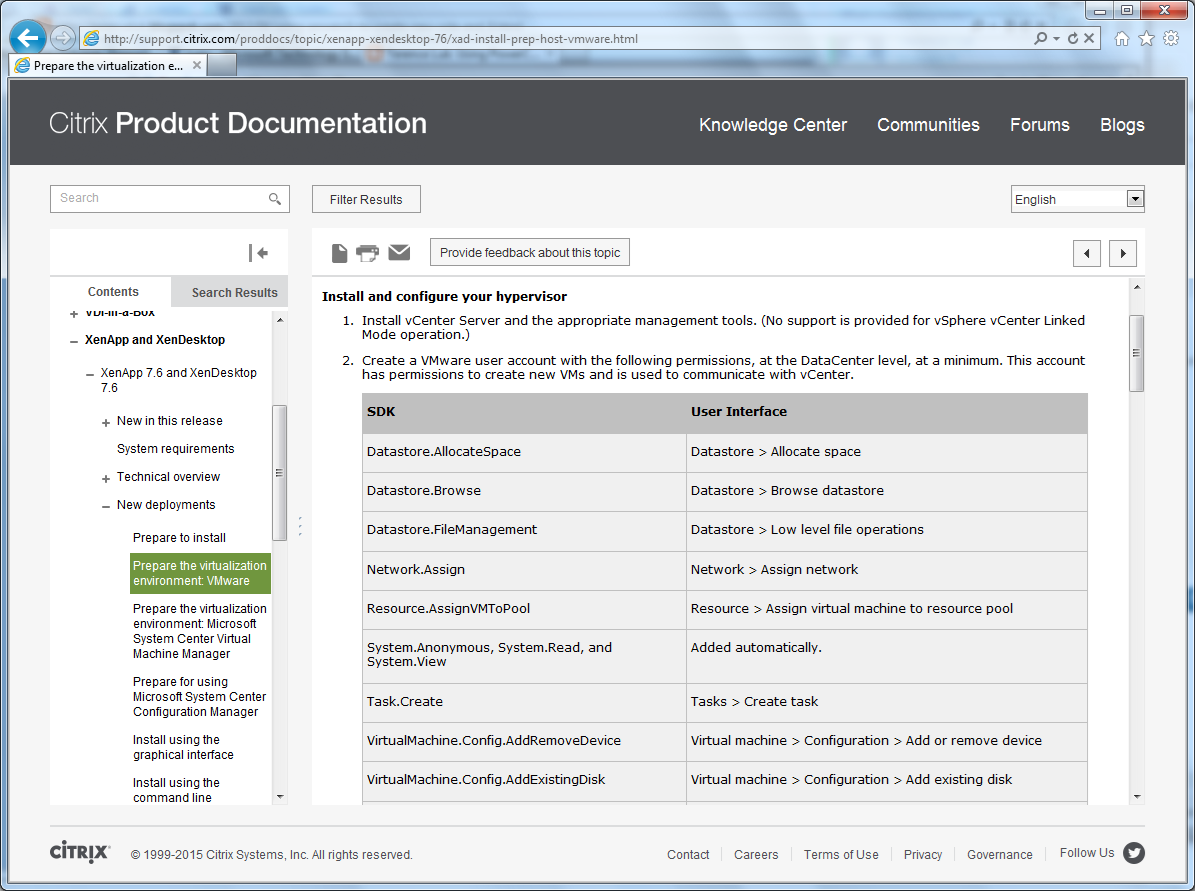Open Communities in header

pos(928,125)
